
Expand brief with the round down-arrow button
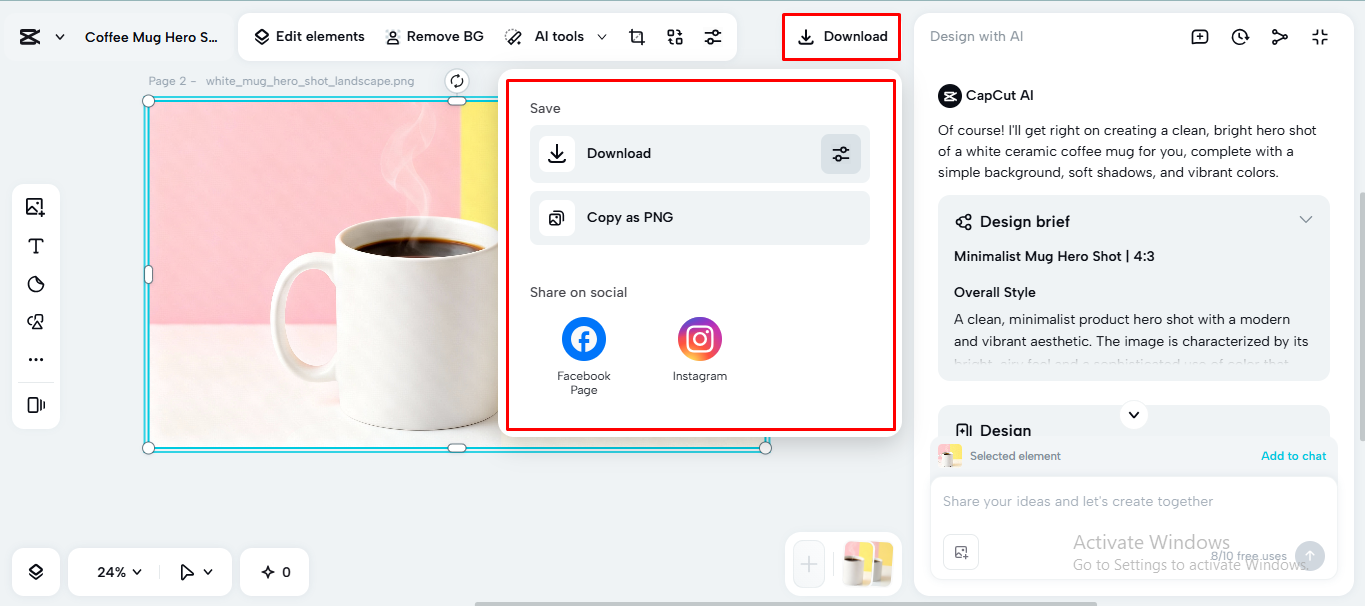pos(1133,414)
